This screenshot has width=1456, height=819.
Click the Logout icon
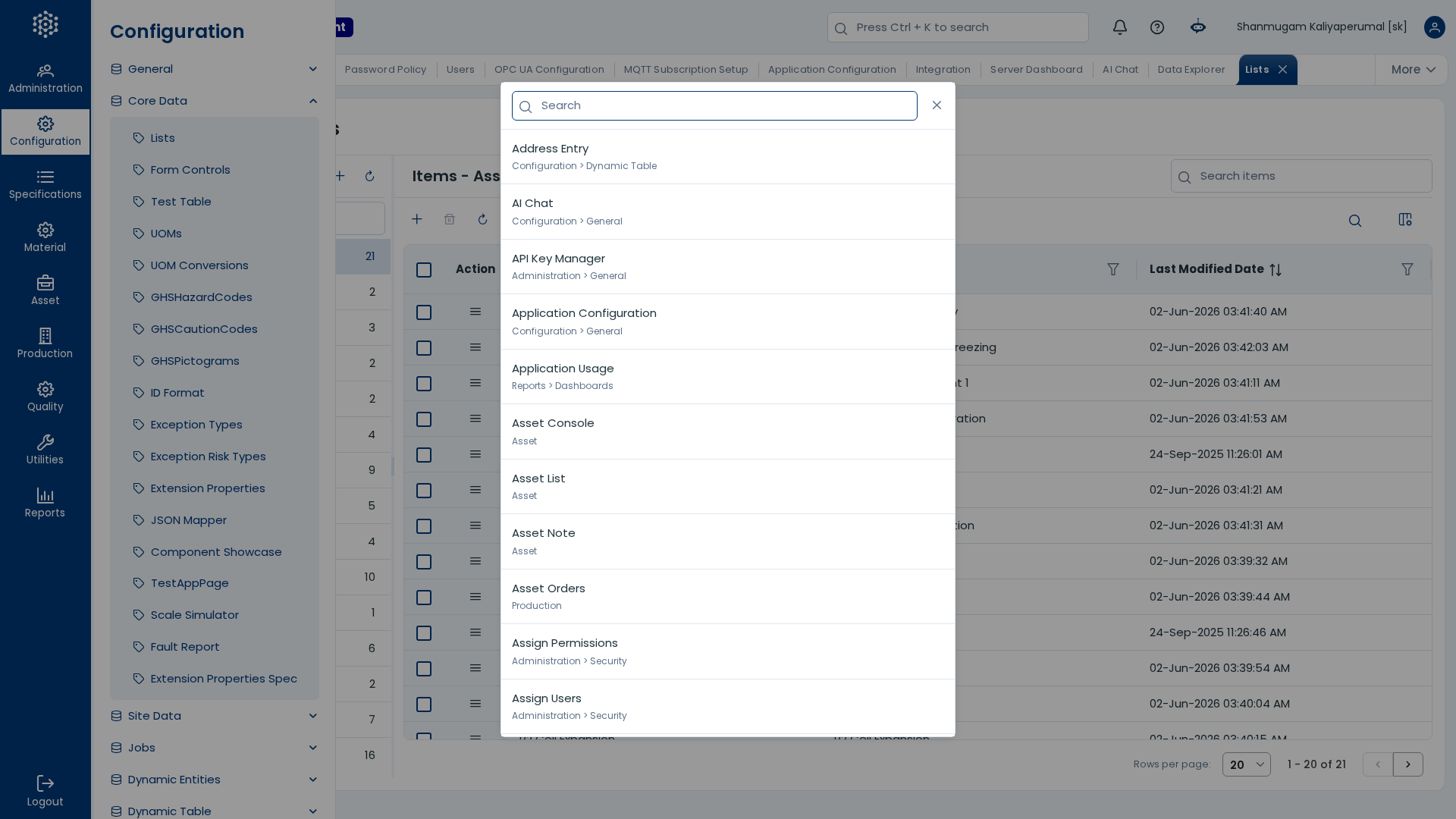(x=45, y=783)
